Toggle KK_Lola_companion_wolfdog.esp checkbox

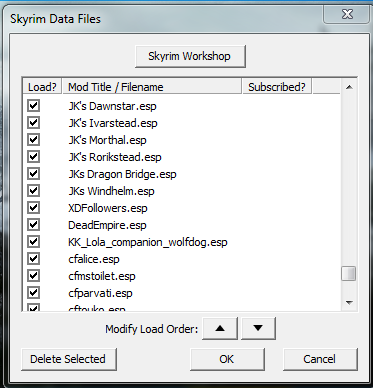tap(33, 242)
